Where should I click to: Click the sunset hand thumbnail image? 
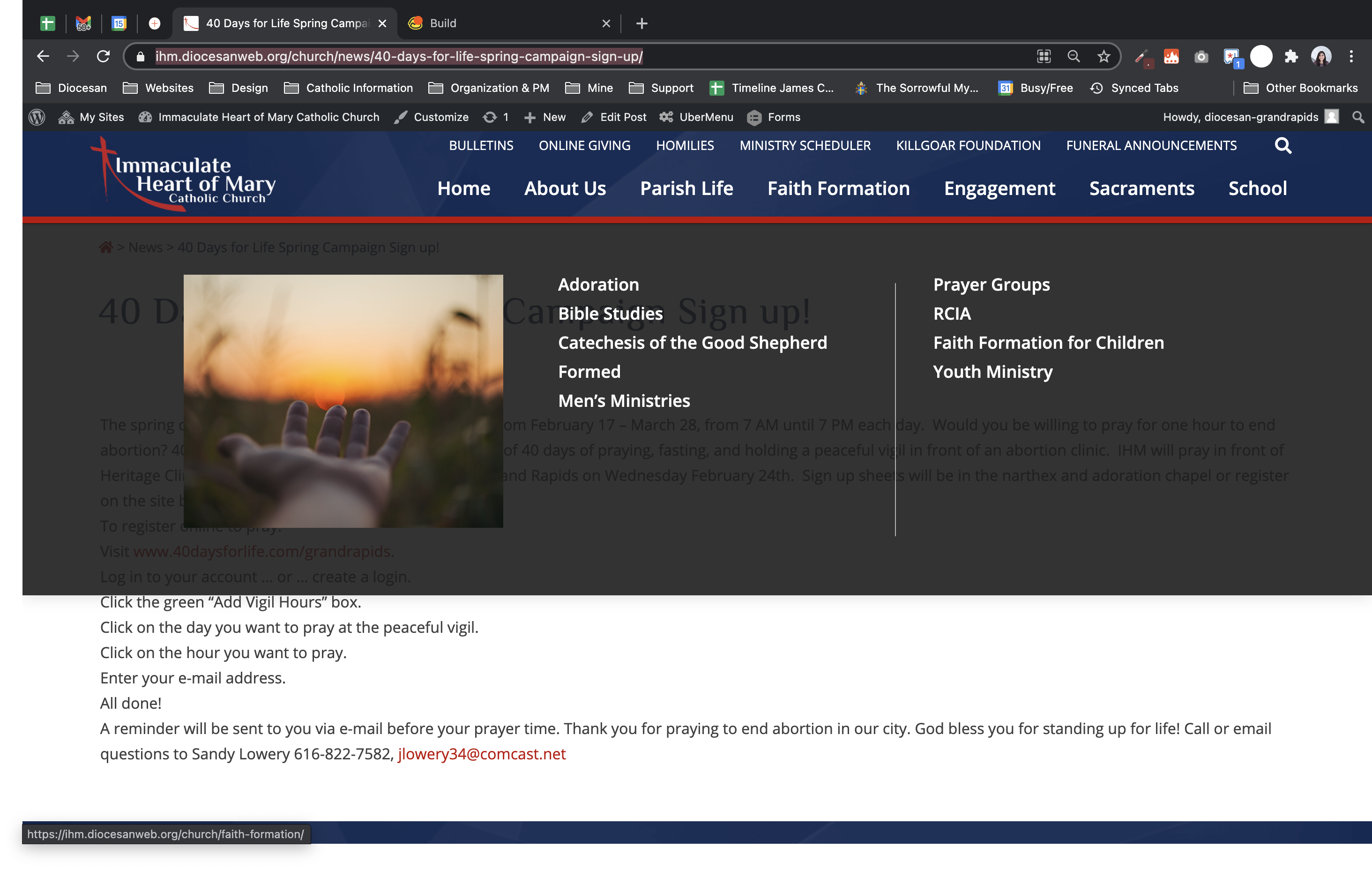(x=343, y=401)
